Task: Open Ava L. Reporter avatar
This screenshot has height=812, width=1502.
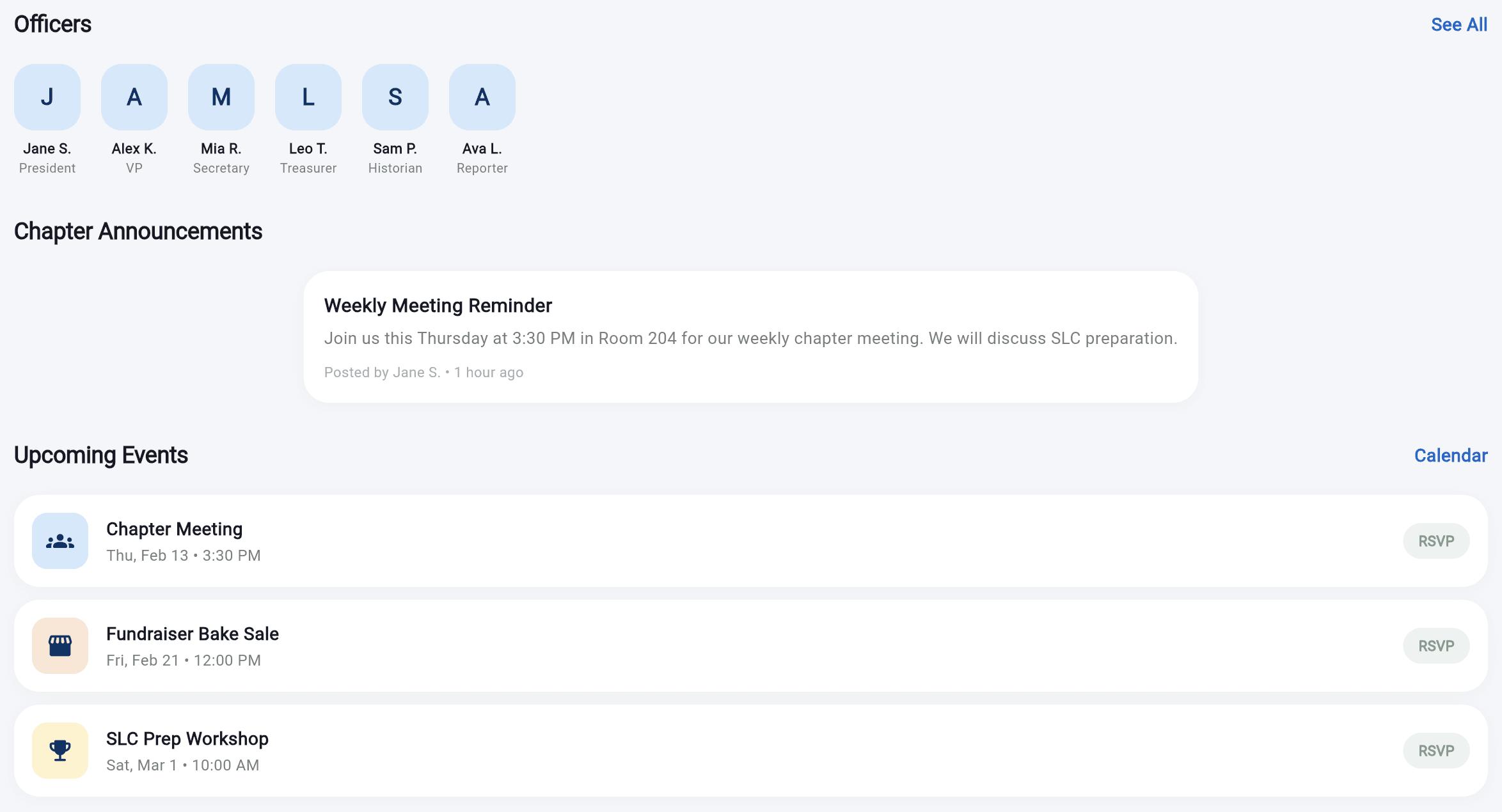Action: 482,97
